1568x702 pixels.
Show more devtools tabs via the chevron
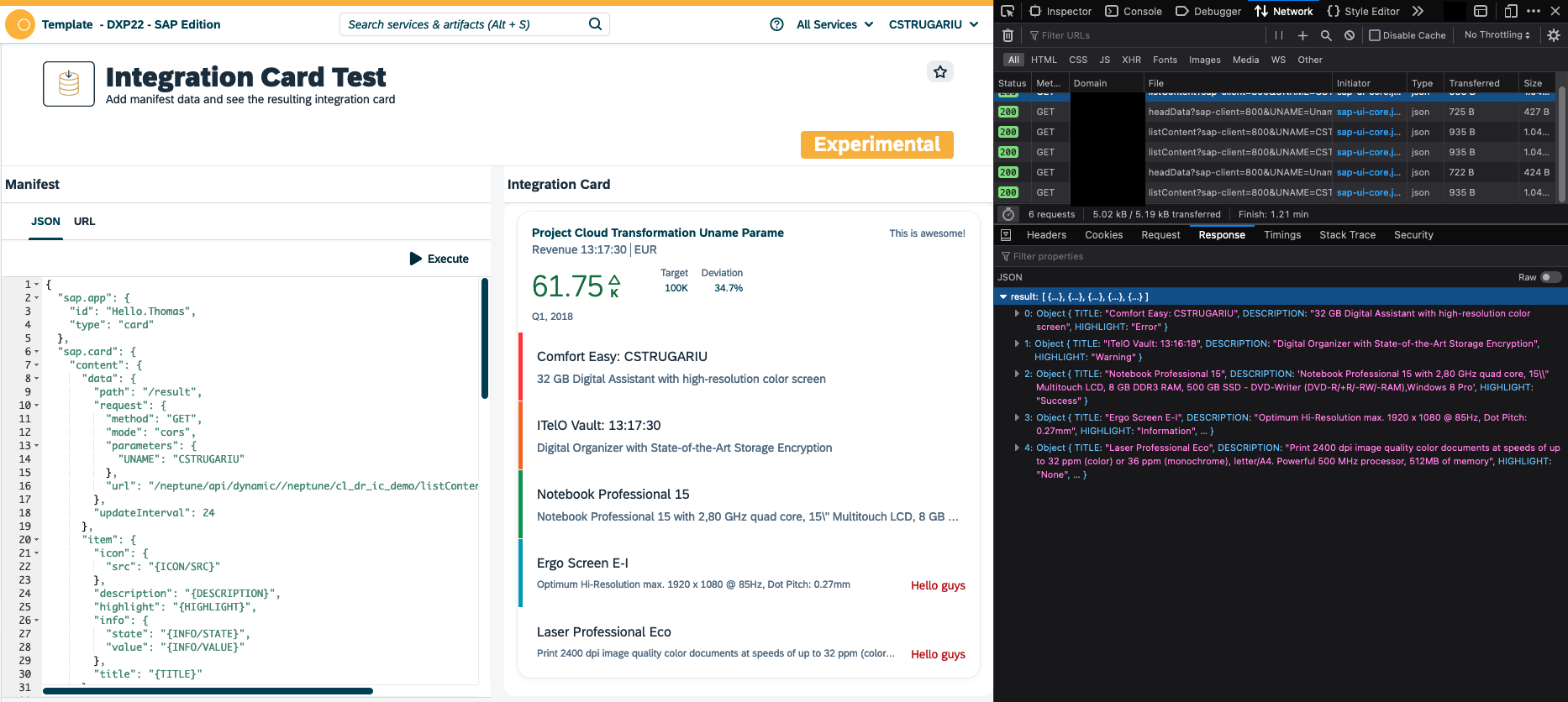coord(1418,11)
